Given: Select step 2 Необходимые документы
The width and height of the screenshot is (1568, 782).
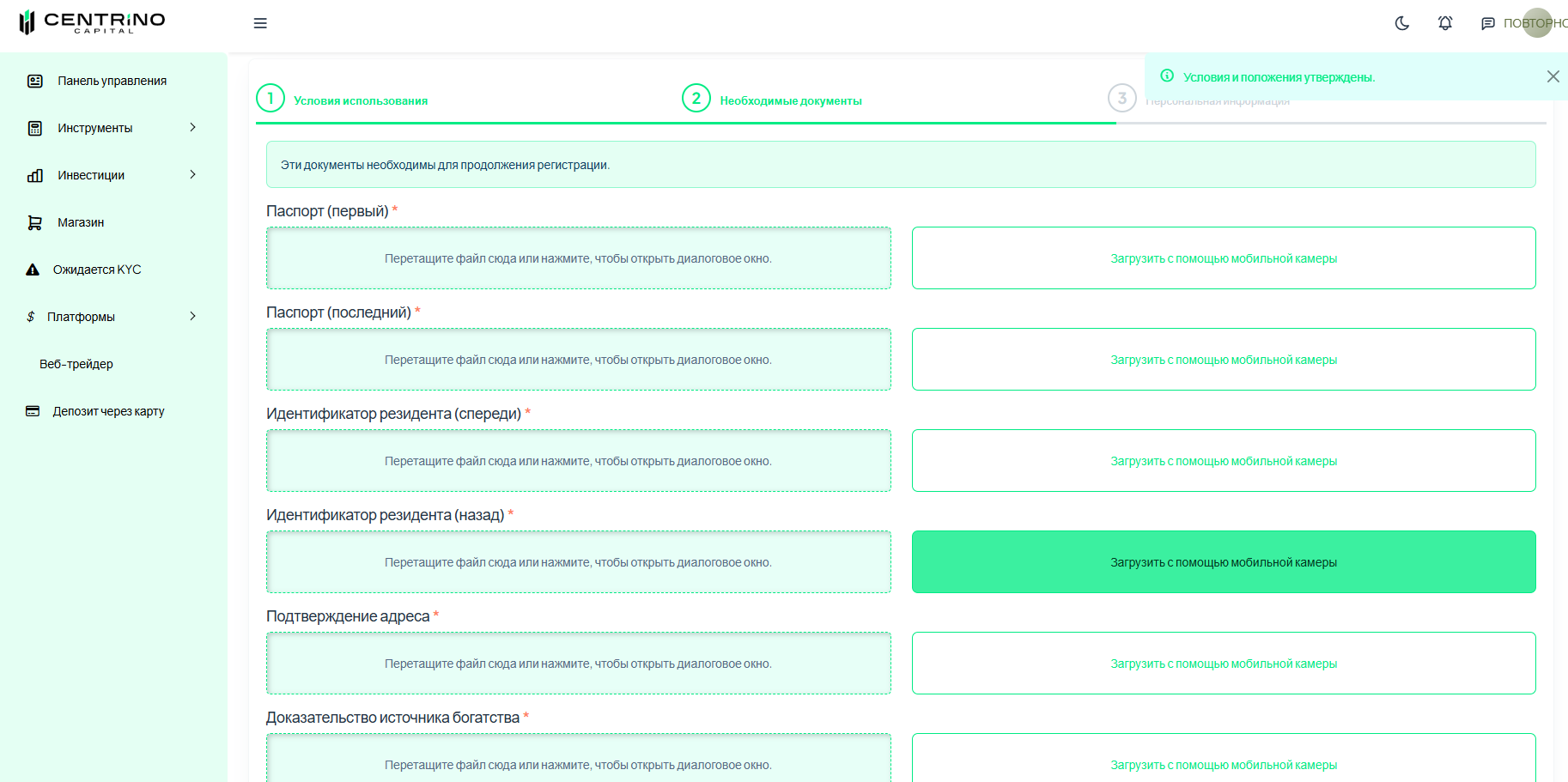Looking at the screenshot, I should click(772, 99).
